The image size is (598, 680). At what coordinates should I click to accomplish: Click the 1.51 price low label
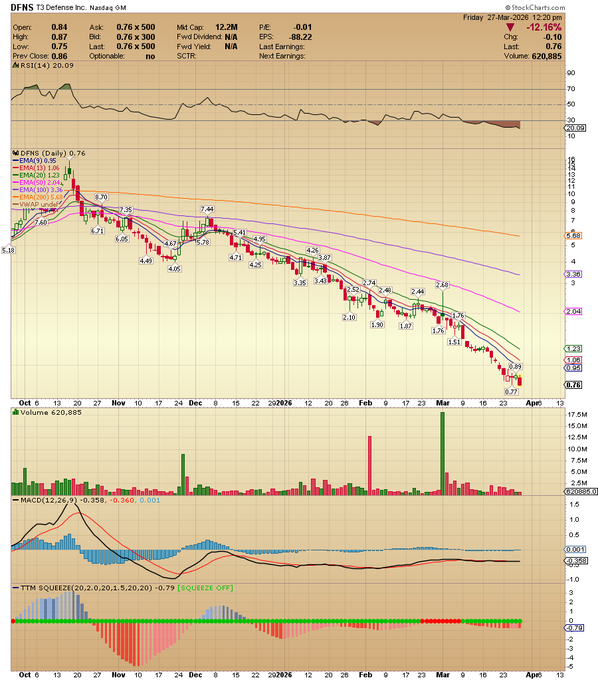454,342
